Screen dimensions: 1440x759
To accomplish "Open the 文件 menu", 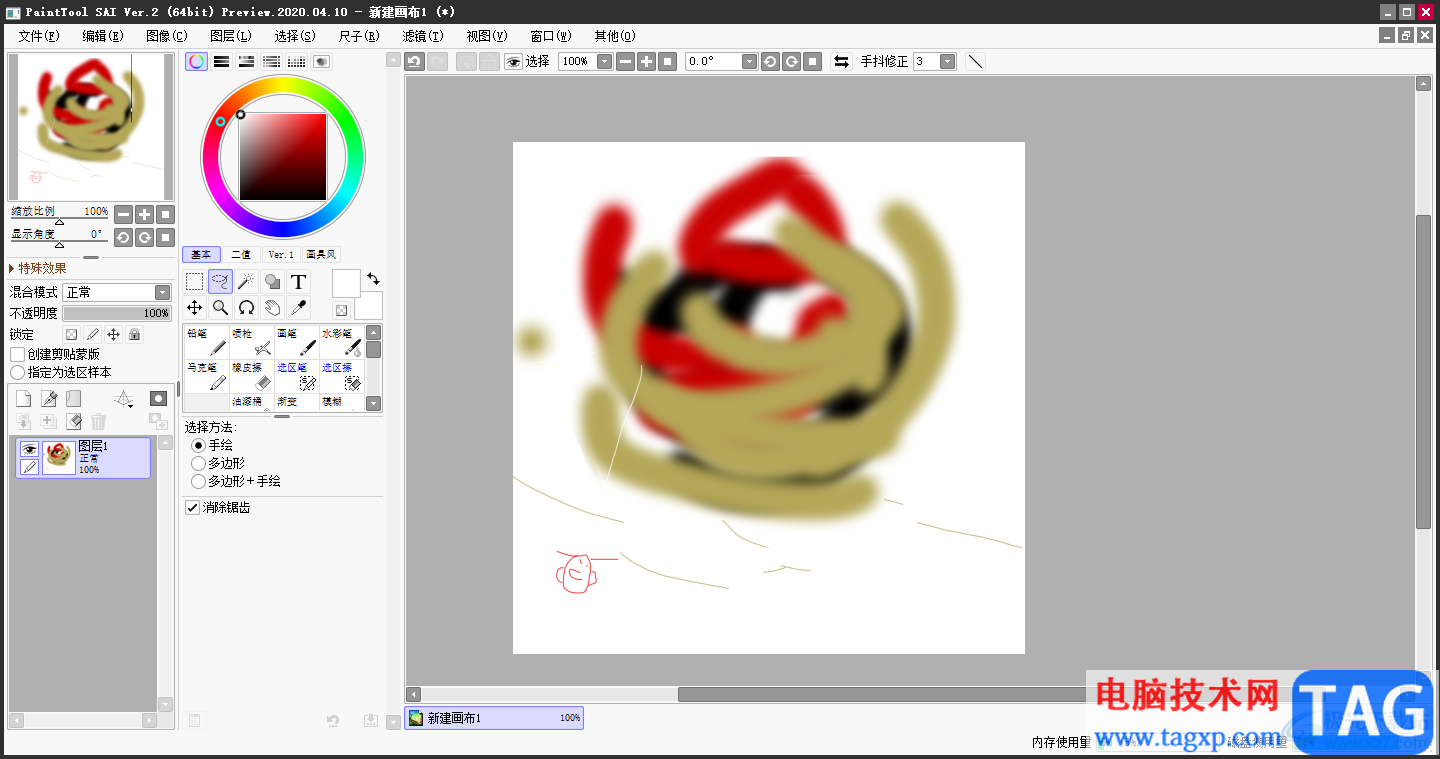I will click(x=39, y=36).
